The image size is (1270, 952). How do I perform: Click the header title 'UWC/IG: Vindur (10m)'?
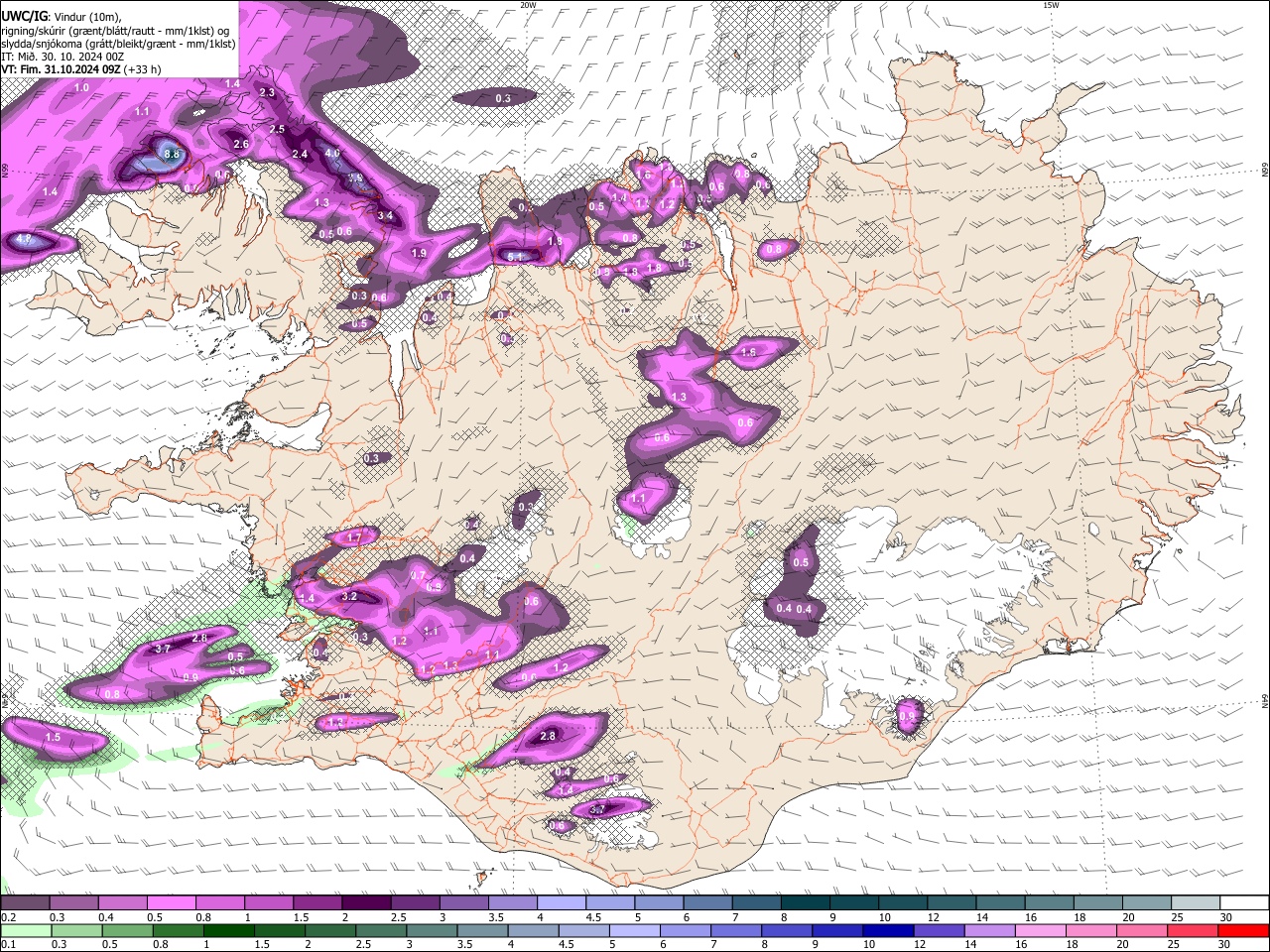61,17
